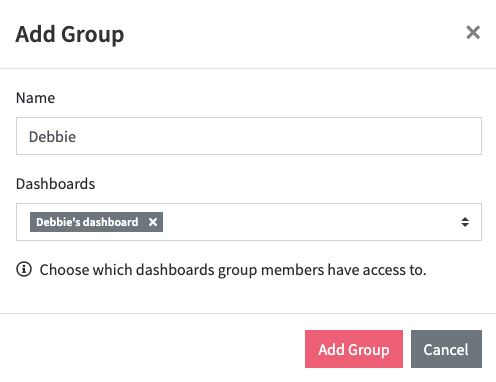Click empty area of Dashboards select box
This screenshot has width=496, height=382.
310,222
